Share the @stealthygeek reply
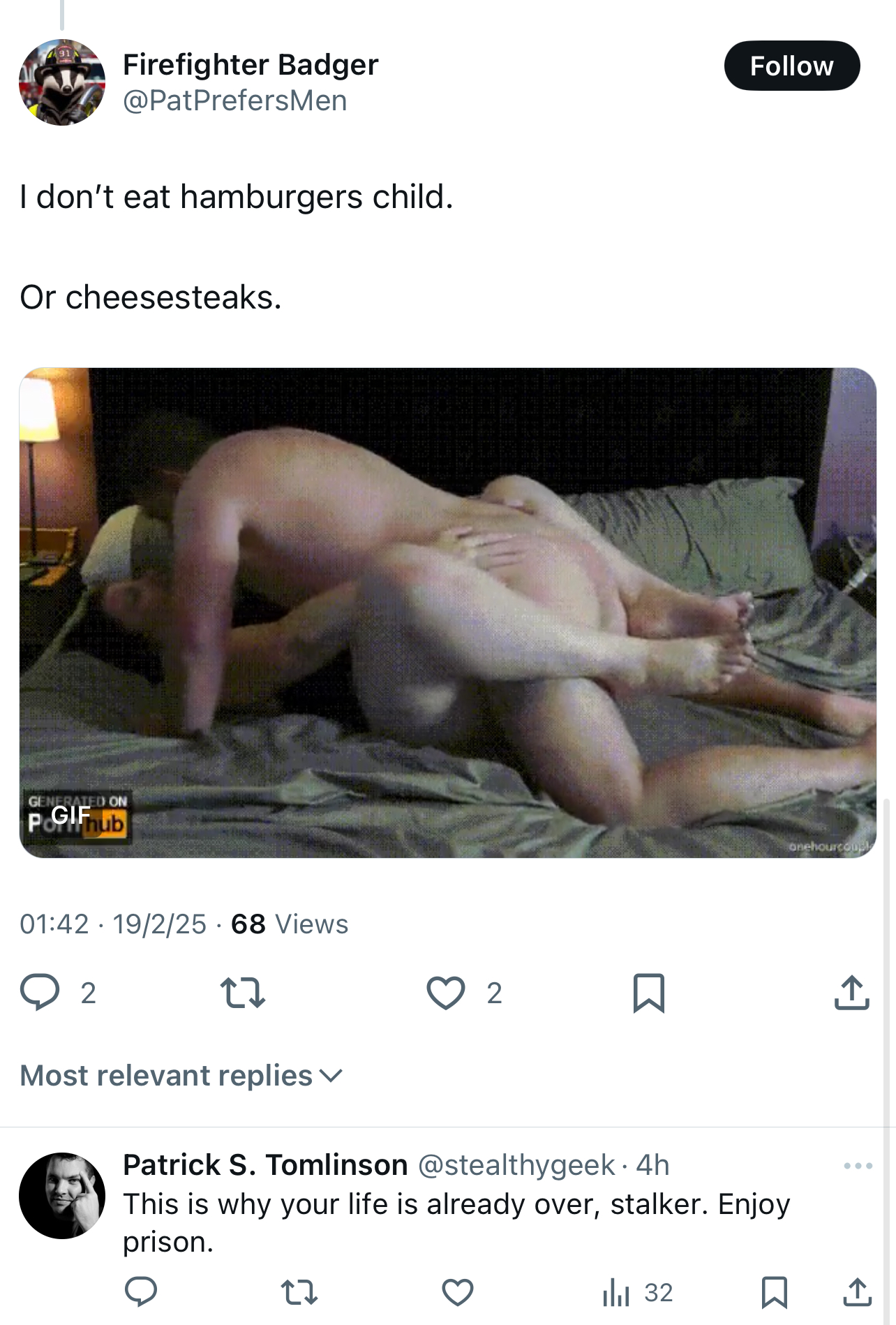 (857, 1292)
